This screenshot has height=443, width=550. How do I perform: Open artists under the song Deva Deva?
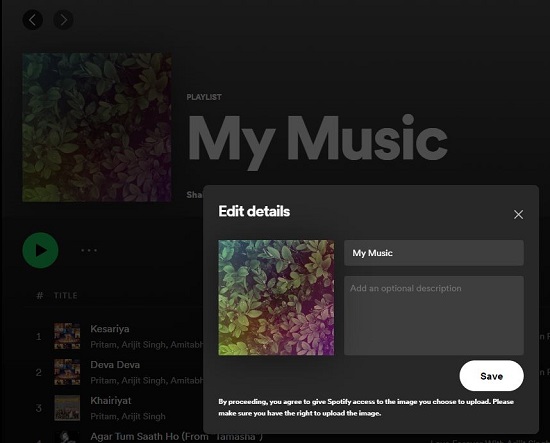(147, 381)
